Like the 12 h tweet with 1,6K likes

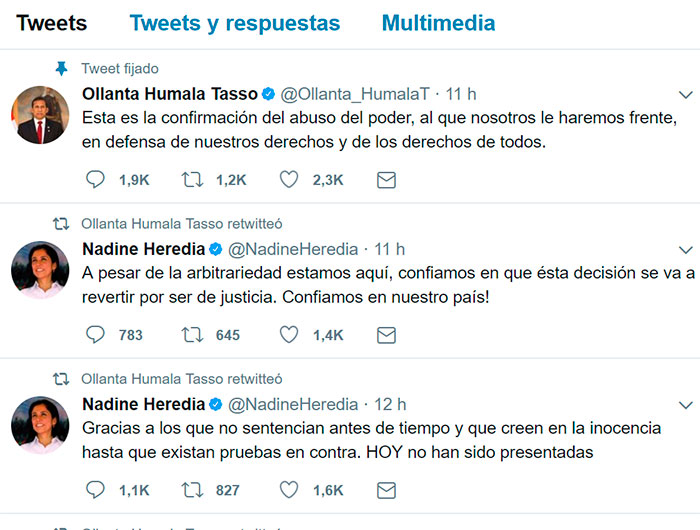pyautogui.click(x=289, y=490)
